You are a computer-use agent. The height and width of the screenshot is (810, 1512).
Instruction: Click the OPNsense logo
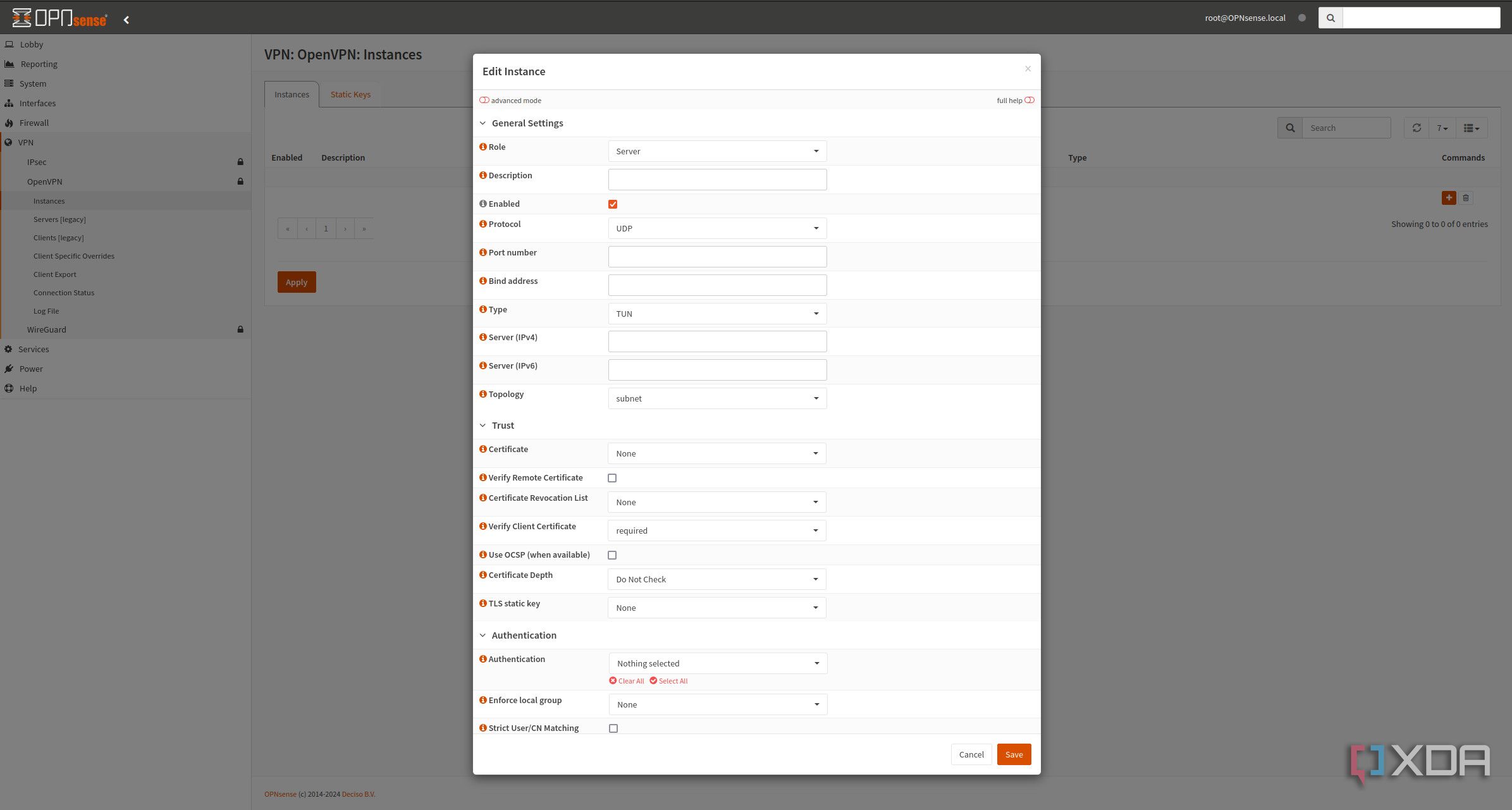pyautogui.click(x=60, y=18)
